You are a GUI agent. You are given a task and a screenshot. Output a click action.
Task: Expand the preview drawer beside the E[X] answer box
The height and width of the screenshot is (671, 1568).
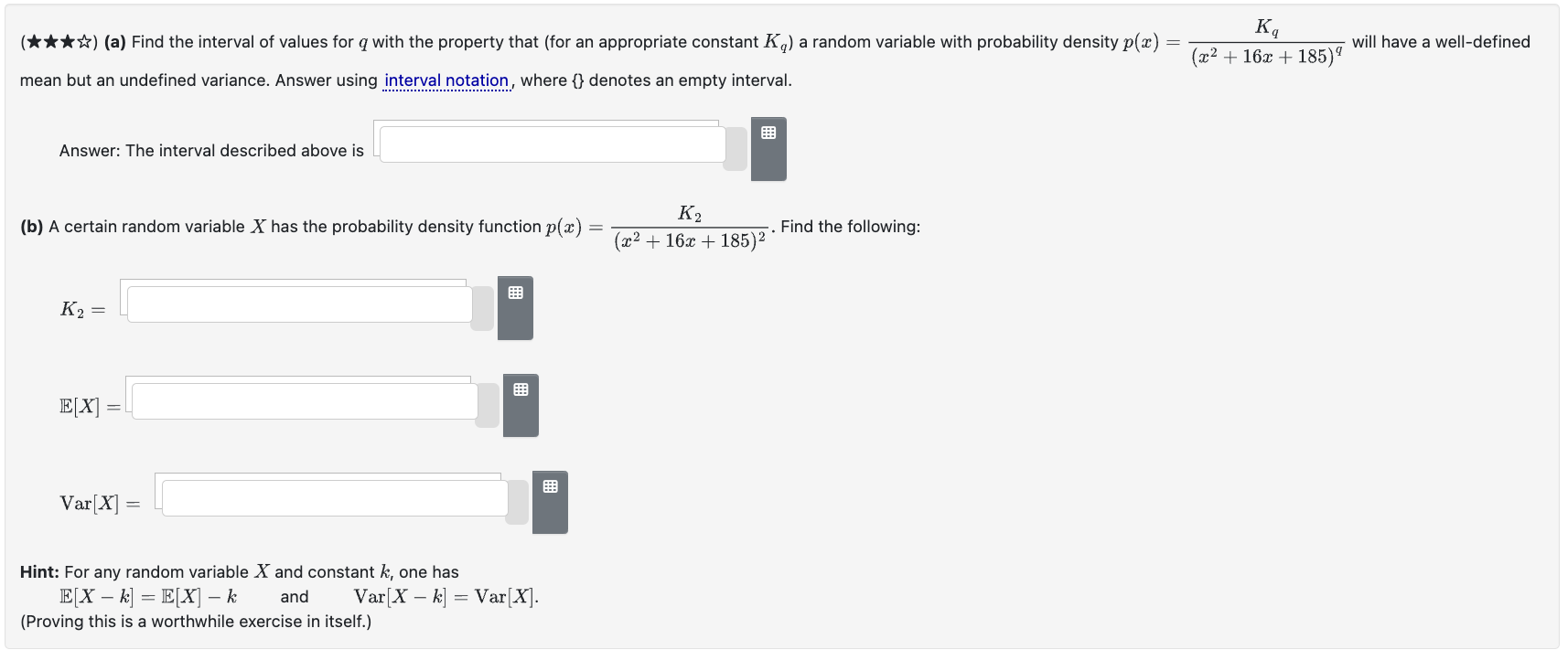(487, 404)
